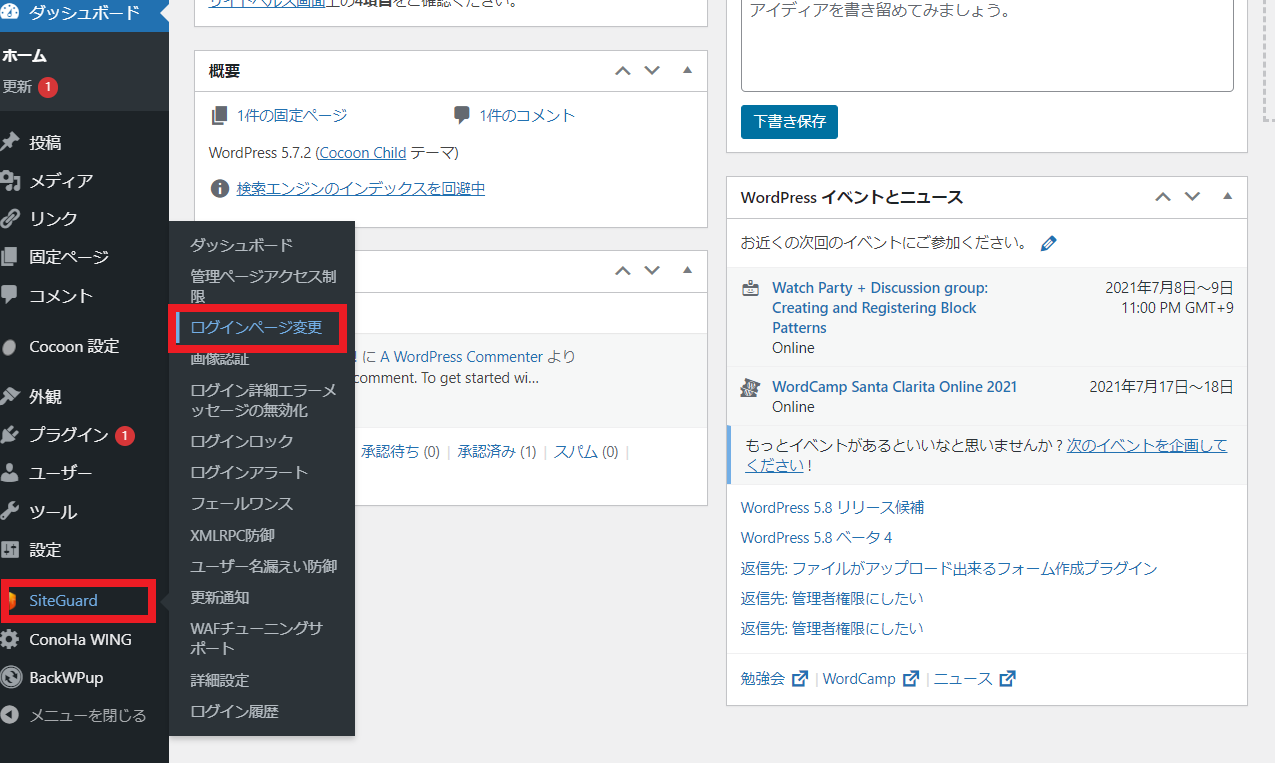Click the external link icon after 勉強会
The width and height of the screenshot is (1275, 763).
pyautogui.click(x=800, y=679)
